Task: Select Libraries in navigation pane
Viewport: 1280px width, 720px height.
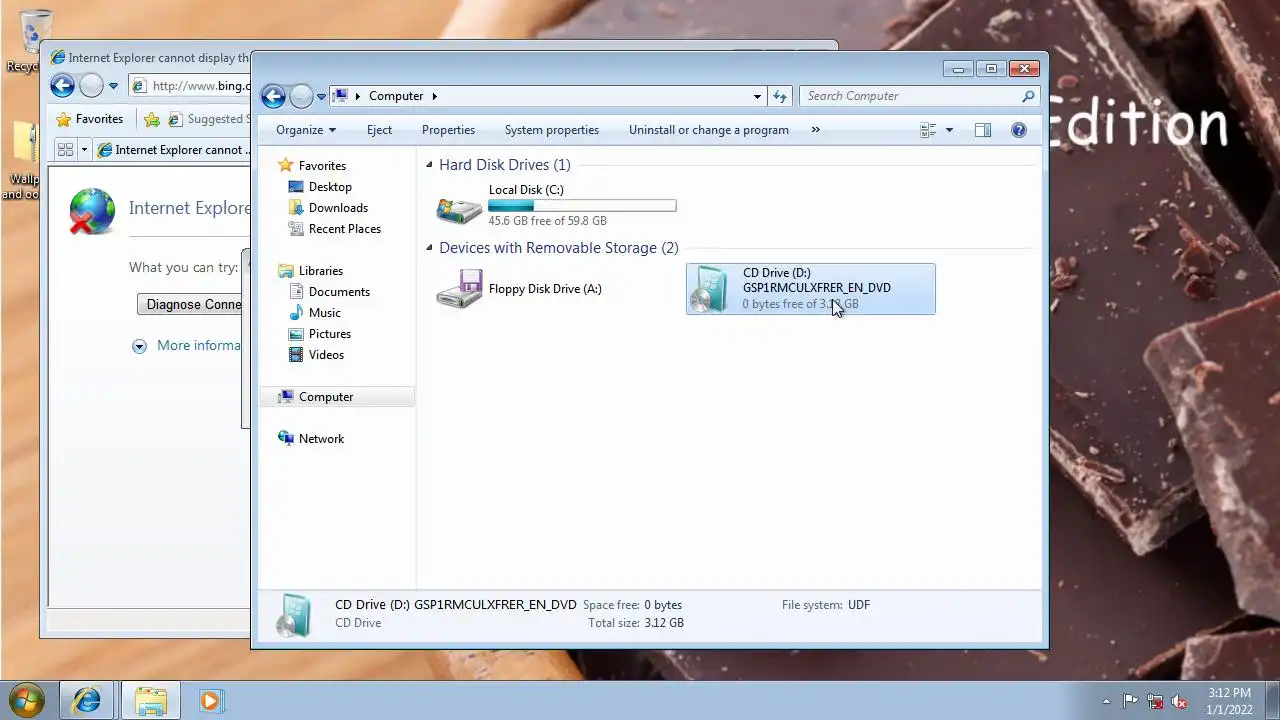Action: pyautogui.click(x=321, y=271)
